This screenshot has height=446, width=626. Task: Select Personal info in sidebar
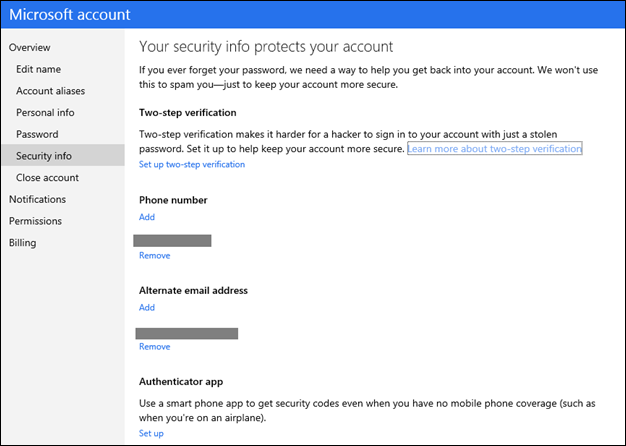(x=45, y=113)
